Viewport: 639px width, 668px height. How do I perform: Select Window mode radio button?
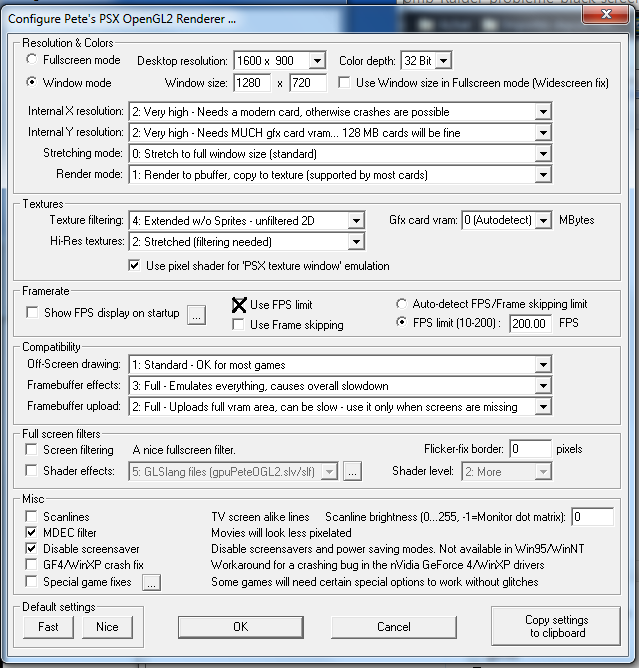(32, 82)
